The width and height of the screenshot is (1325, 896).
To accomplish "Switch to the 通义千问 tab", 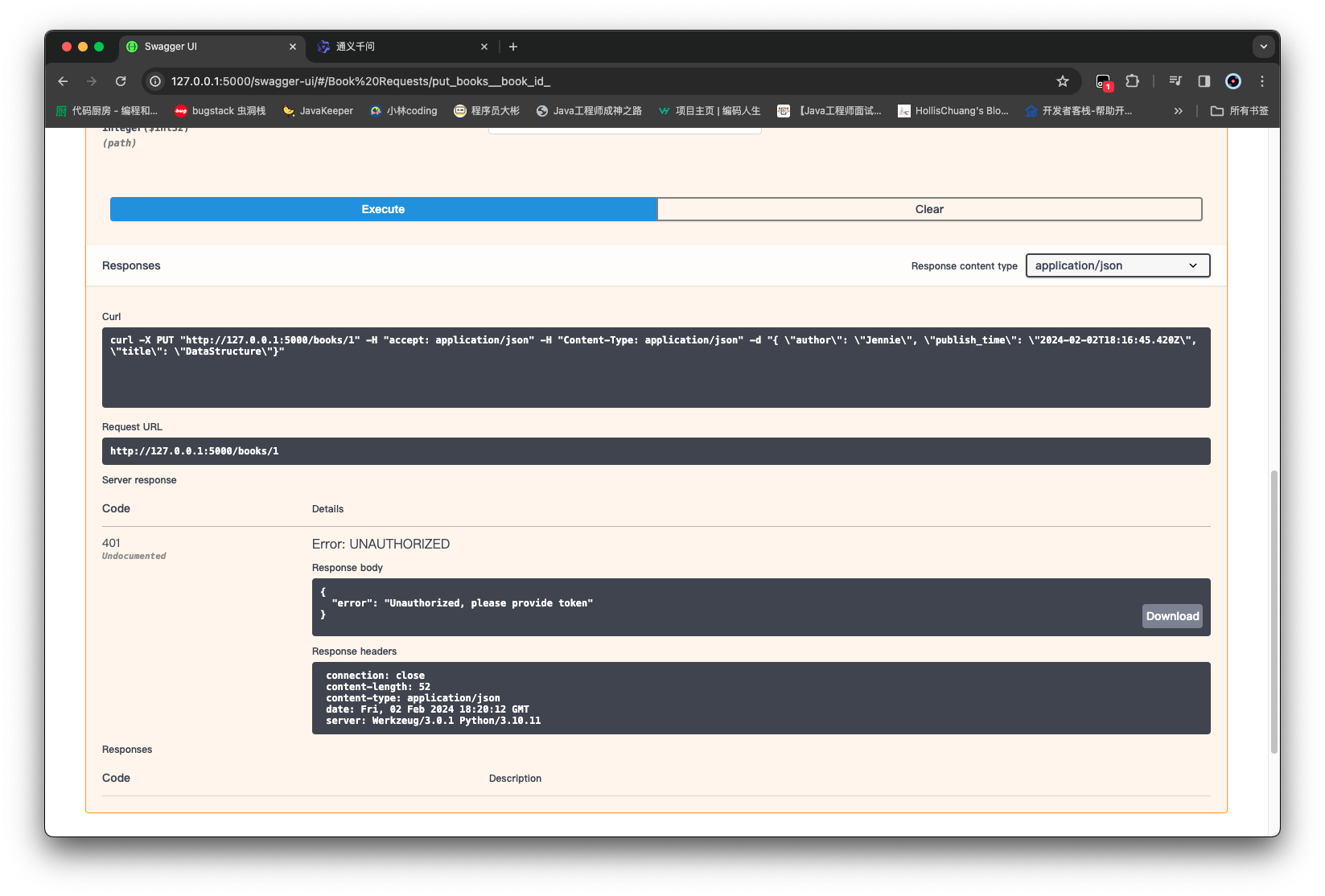I will tap(403, 47).
